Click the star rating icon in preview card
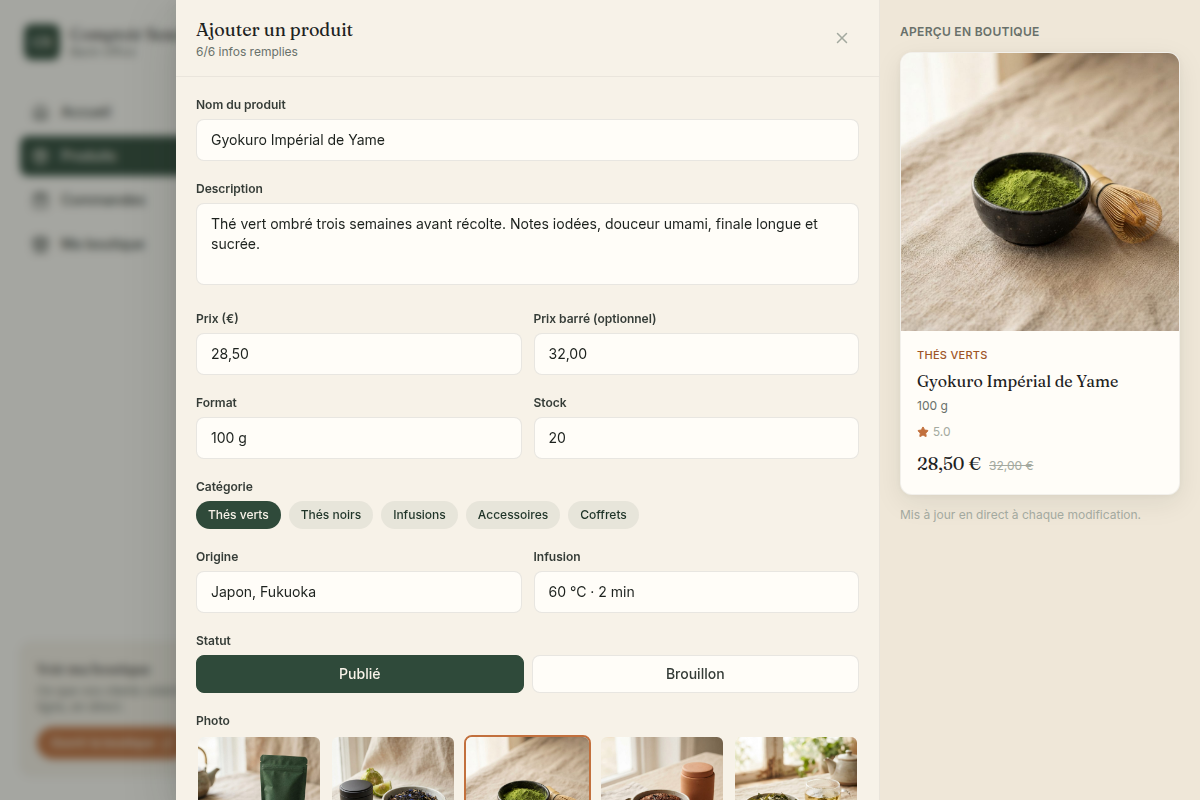Image resolution: width=1200 pixels, height=800 pixels. pos(923,432)
